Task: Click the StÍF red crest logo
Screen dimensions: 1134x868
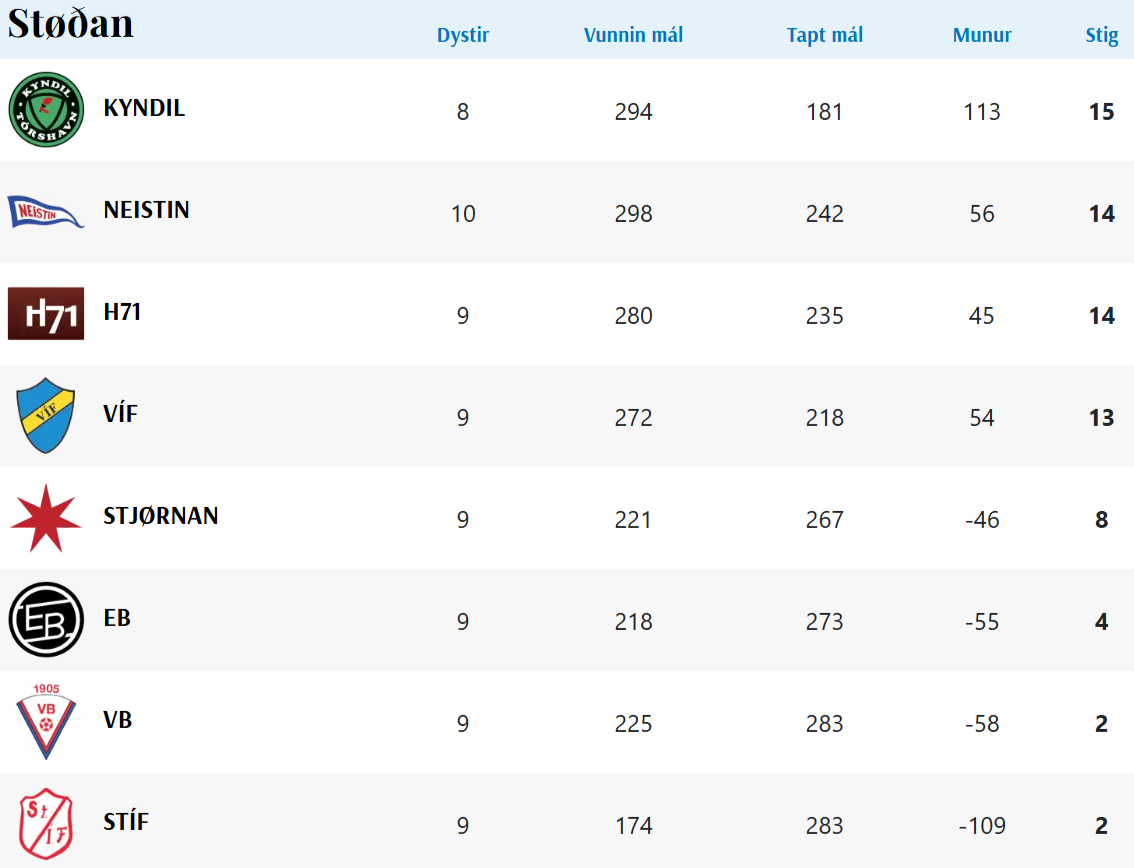Action: point(46,824)
